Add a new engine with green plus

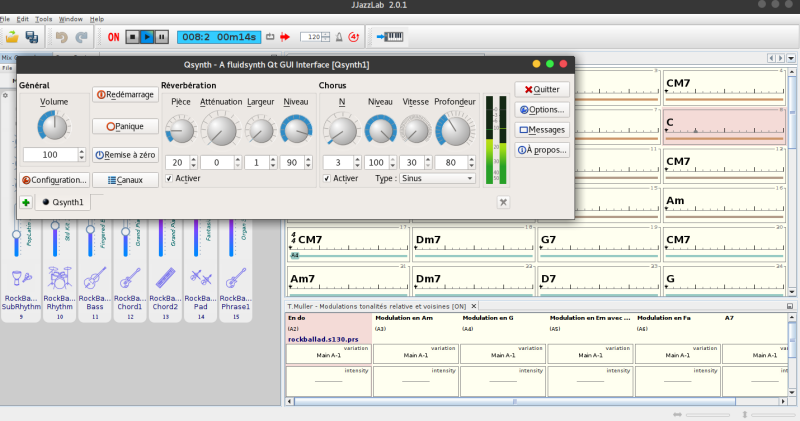(26, 202)
